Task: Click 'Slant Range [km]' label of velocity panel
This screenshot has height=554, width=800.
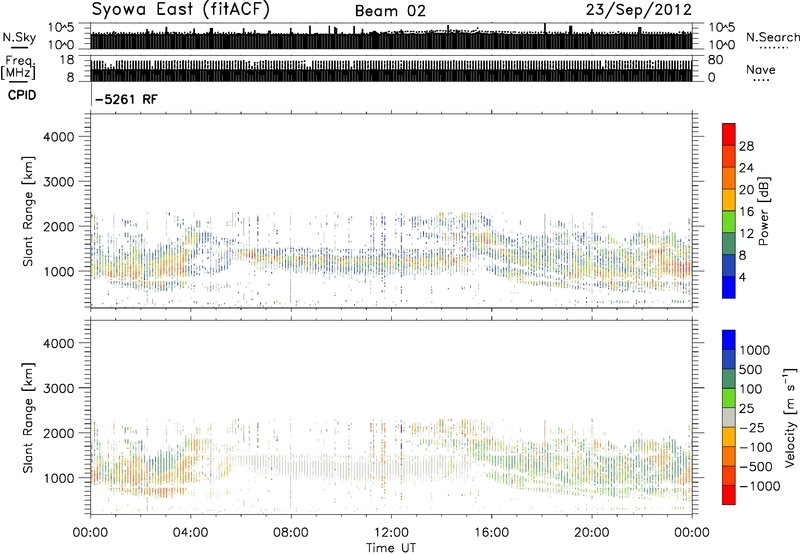Action: click(x=28, y=417)
